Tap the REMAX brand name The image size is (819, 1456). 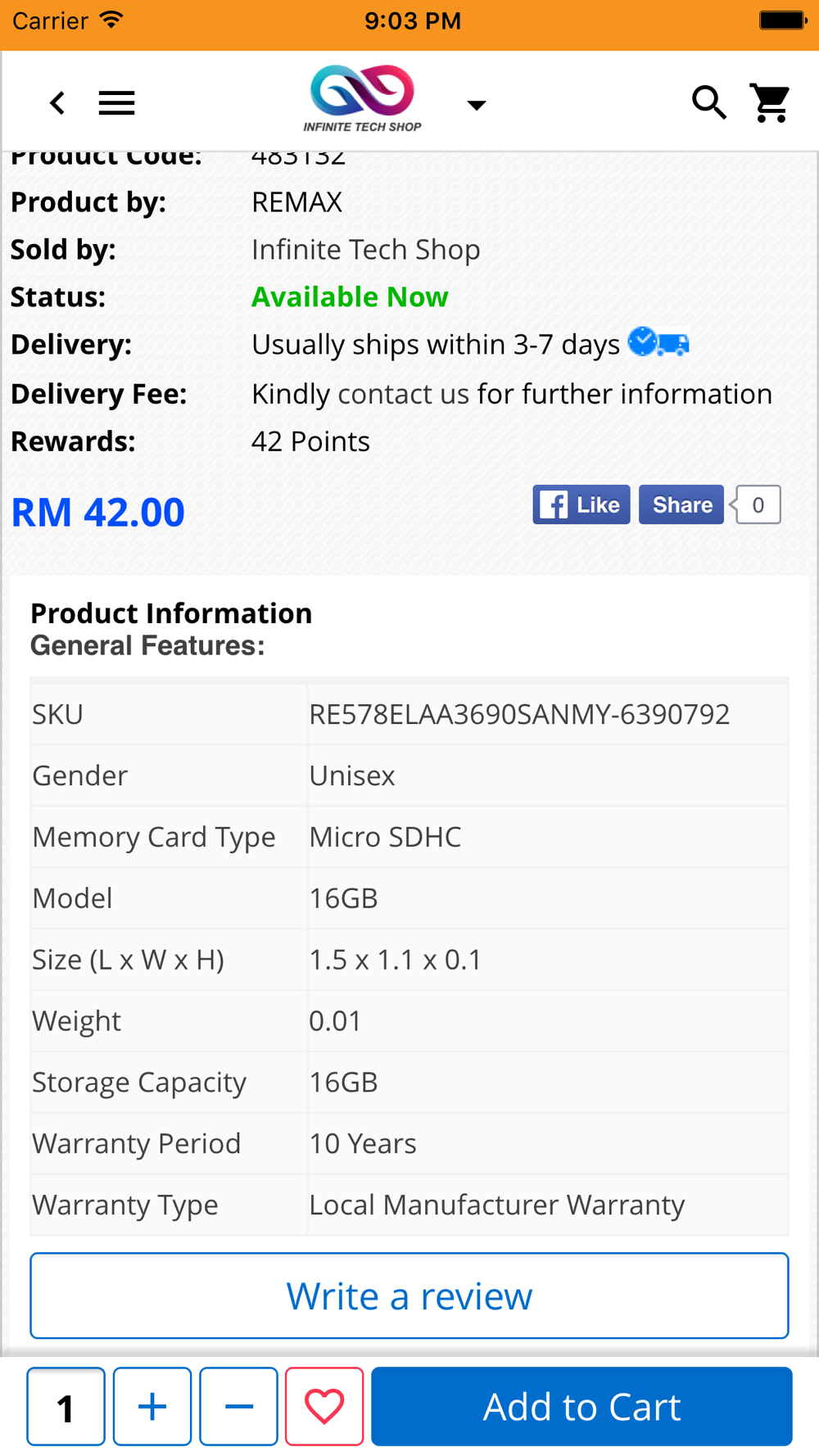pyautogui.click(x=296, y=202)
